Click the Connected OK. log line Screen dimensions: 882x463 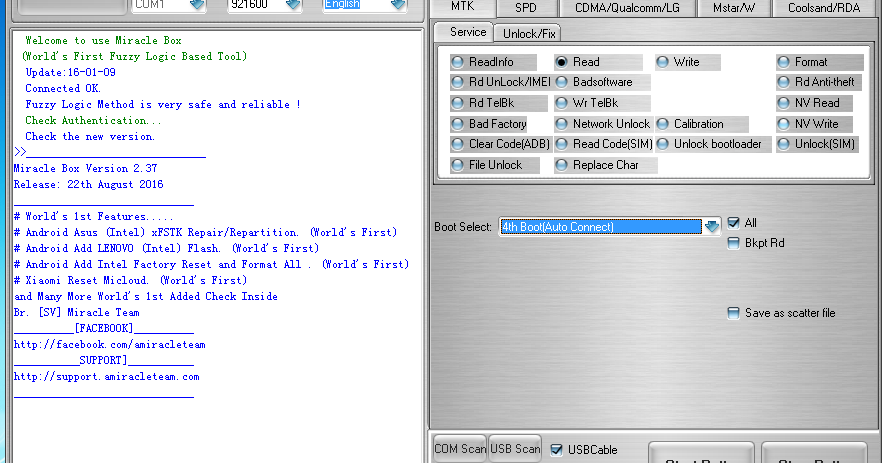pos(63,88)
